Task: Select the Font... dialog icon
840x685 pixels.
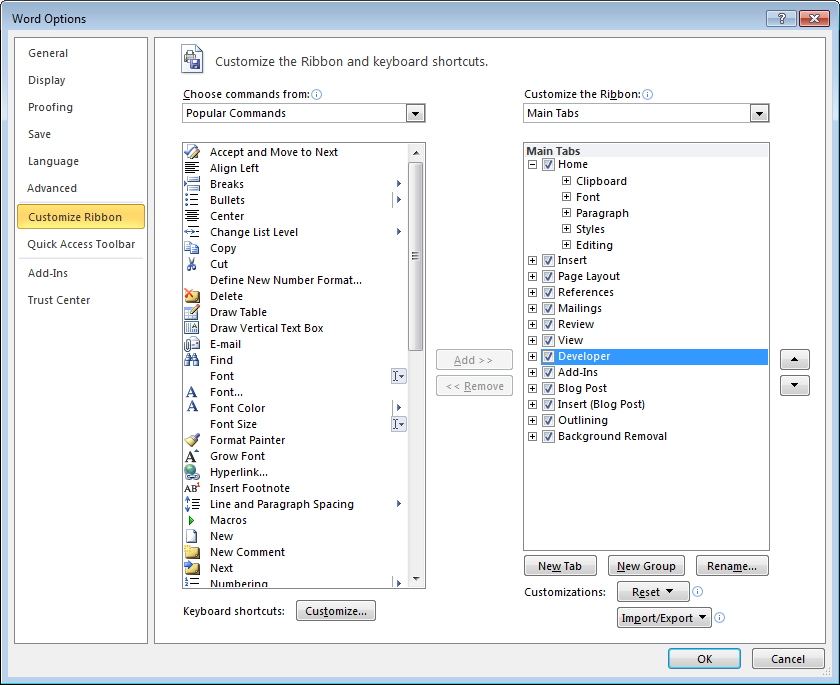Action: pyautogui.click(x=191, y=392)
